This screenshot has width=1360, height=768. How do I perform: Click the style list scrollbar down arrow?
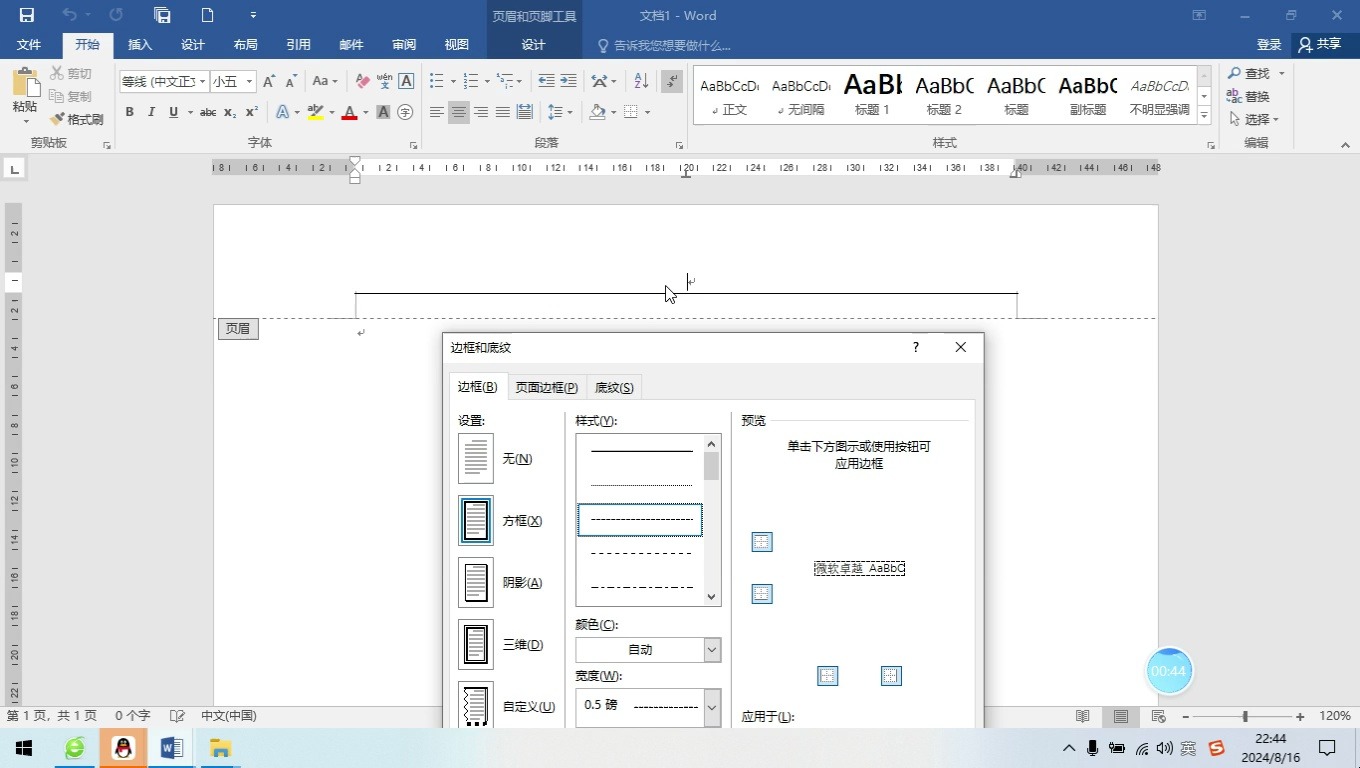[x=712, y=597]
